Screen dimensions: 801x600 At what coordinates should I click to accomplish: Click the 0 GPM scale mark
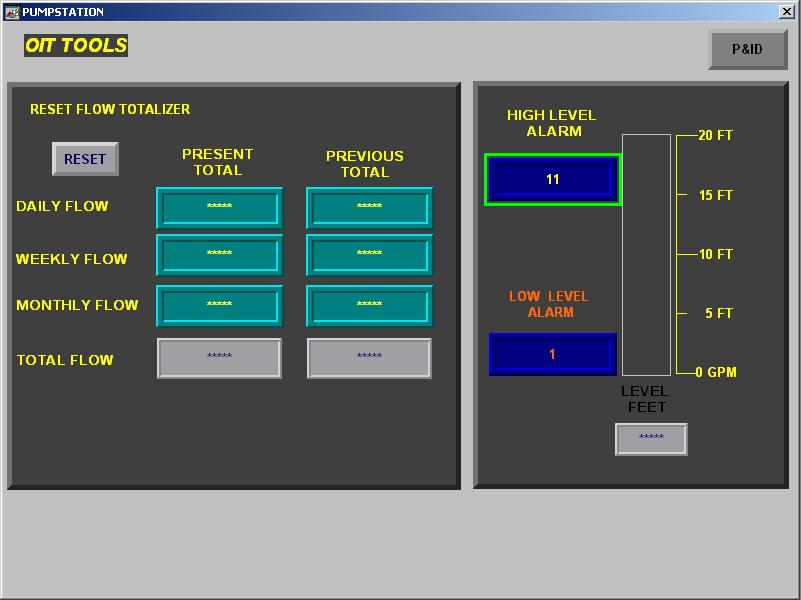point(716,372)
